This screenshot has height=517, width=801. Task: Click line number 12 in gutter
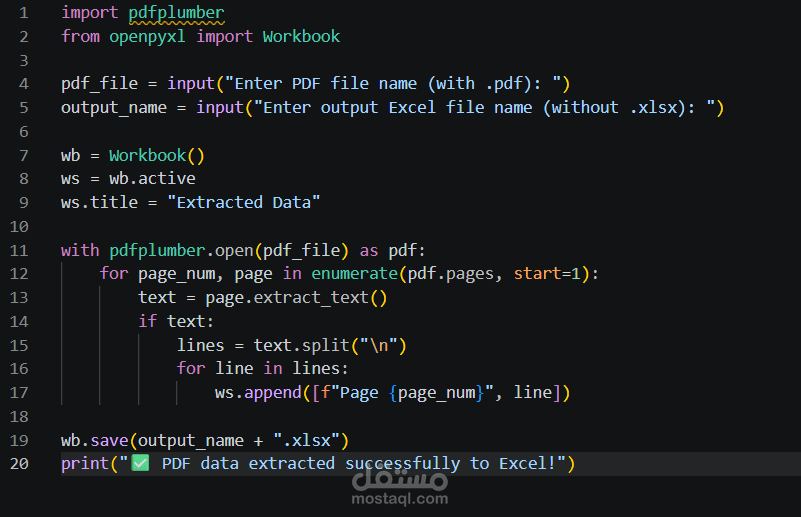point(19,274)
